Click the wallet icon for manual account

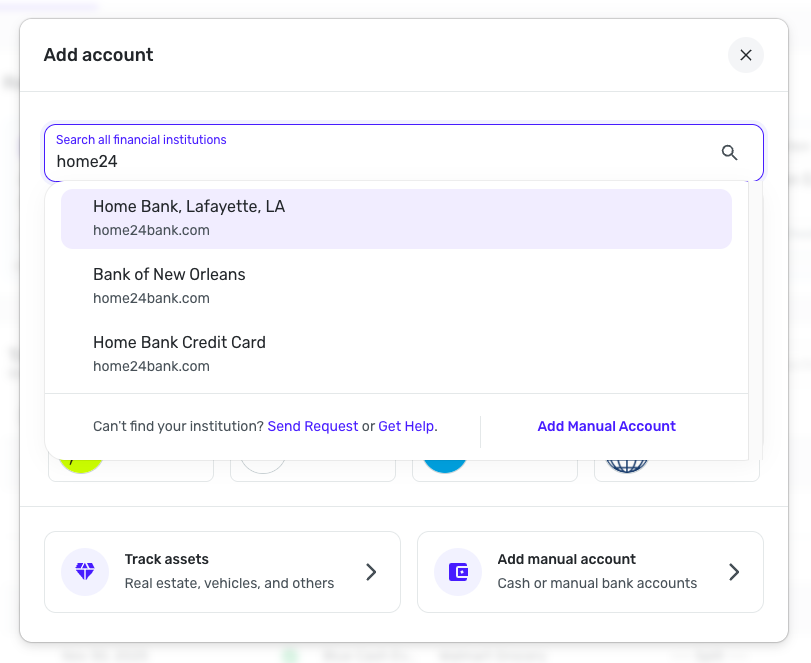(x=458, y=572)
